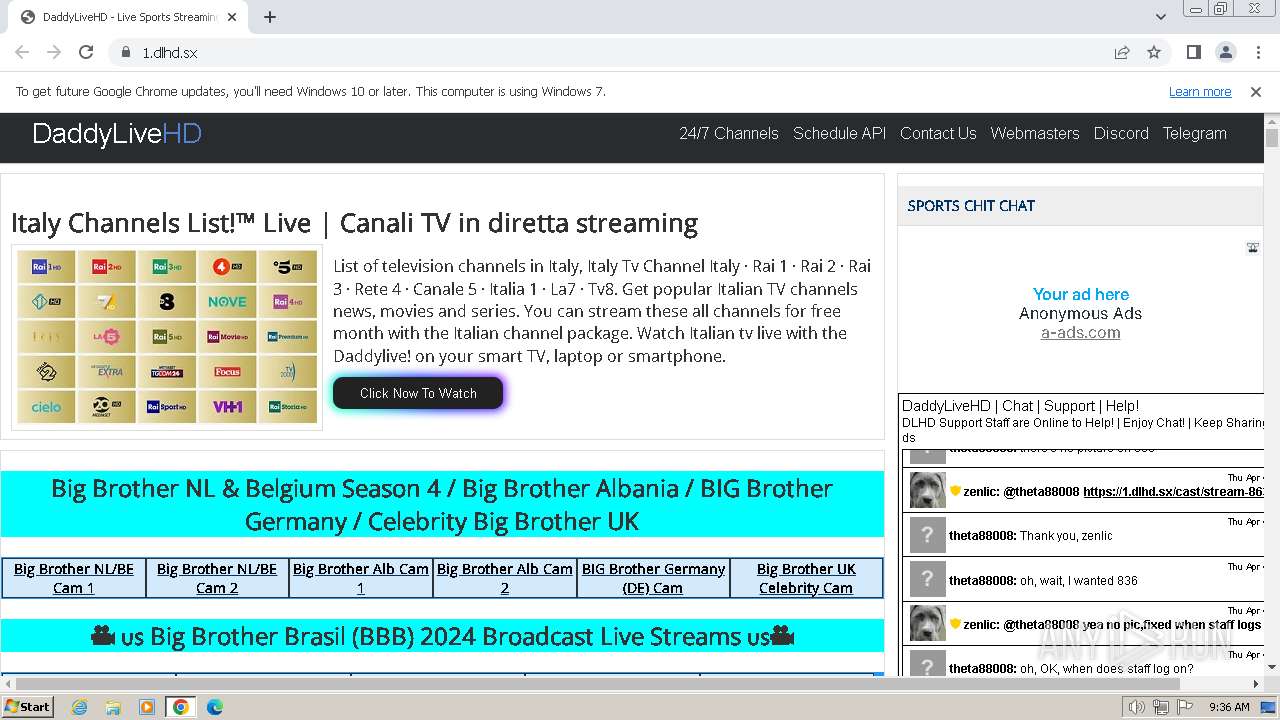This screenshot has height=720, width=1280.
Task: Launch Internet Explorer from taskbar
Action: (x=79, y=707)
